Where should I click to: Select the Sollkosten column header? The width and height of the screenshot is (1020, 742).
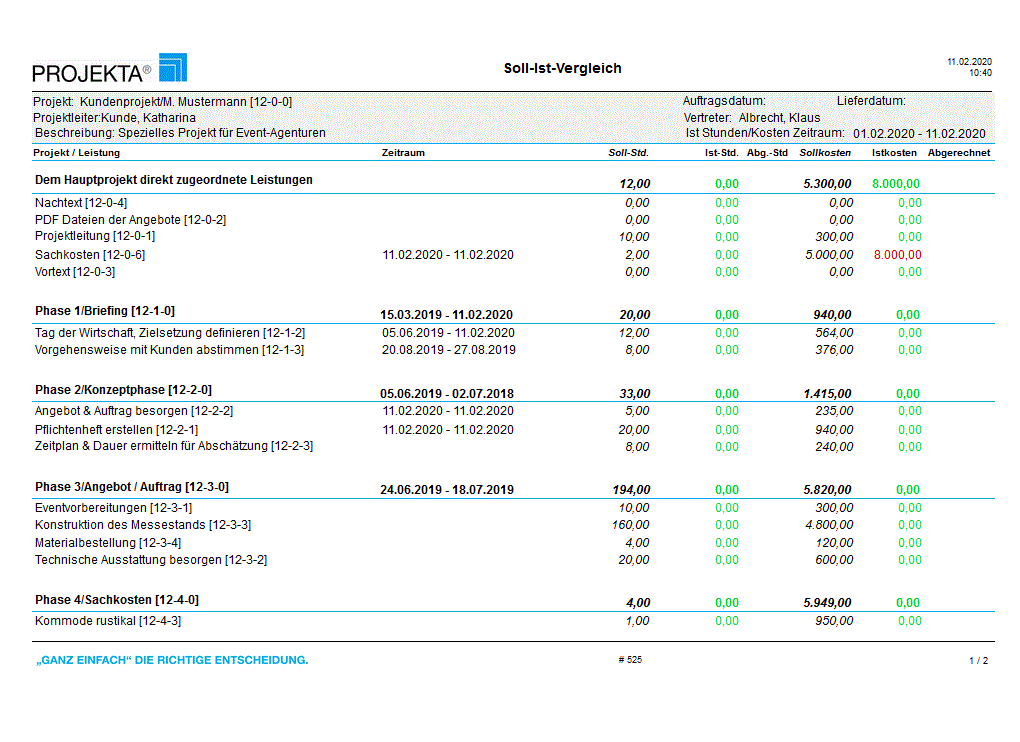click(825, 153)
